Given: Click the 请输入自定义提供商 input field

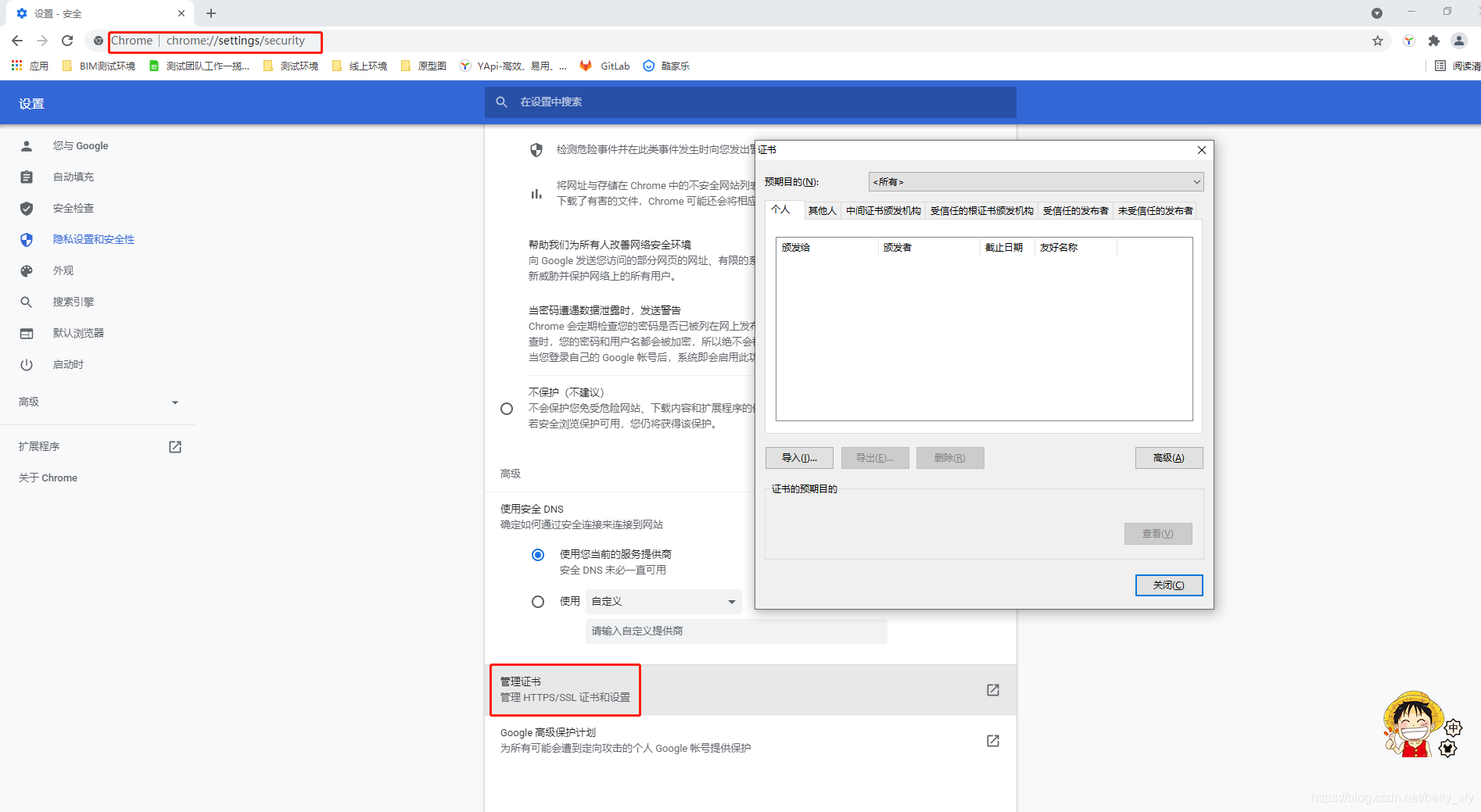Looking at the screenshot, I should tap(735, 631).
